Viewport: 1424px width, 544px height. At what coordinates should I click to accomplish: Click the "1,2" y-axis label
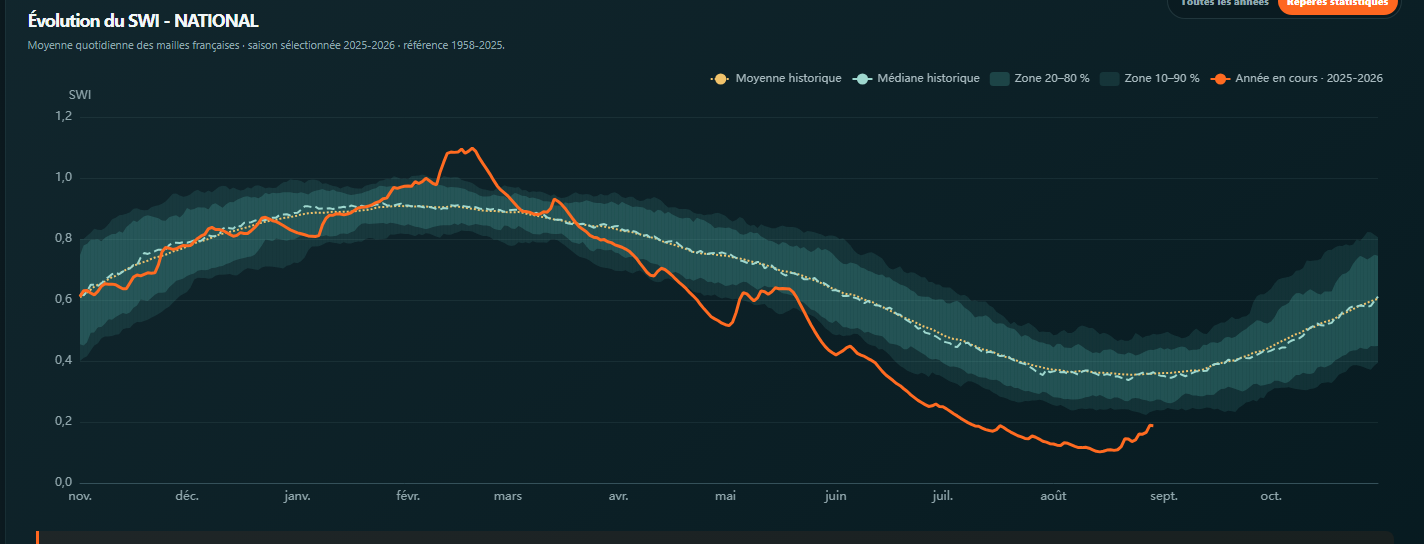pyautogui.click(x=63, y=116)
